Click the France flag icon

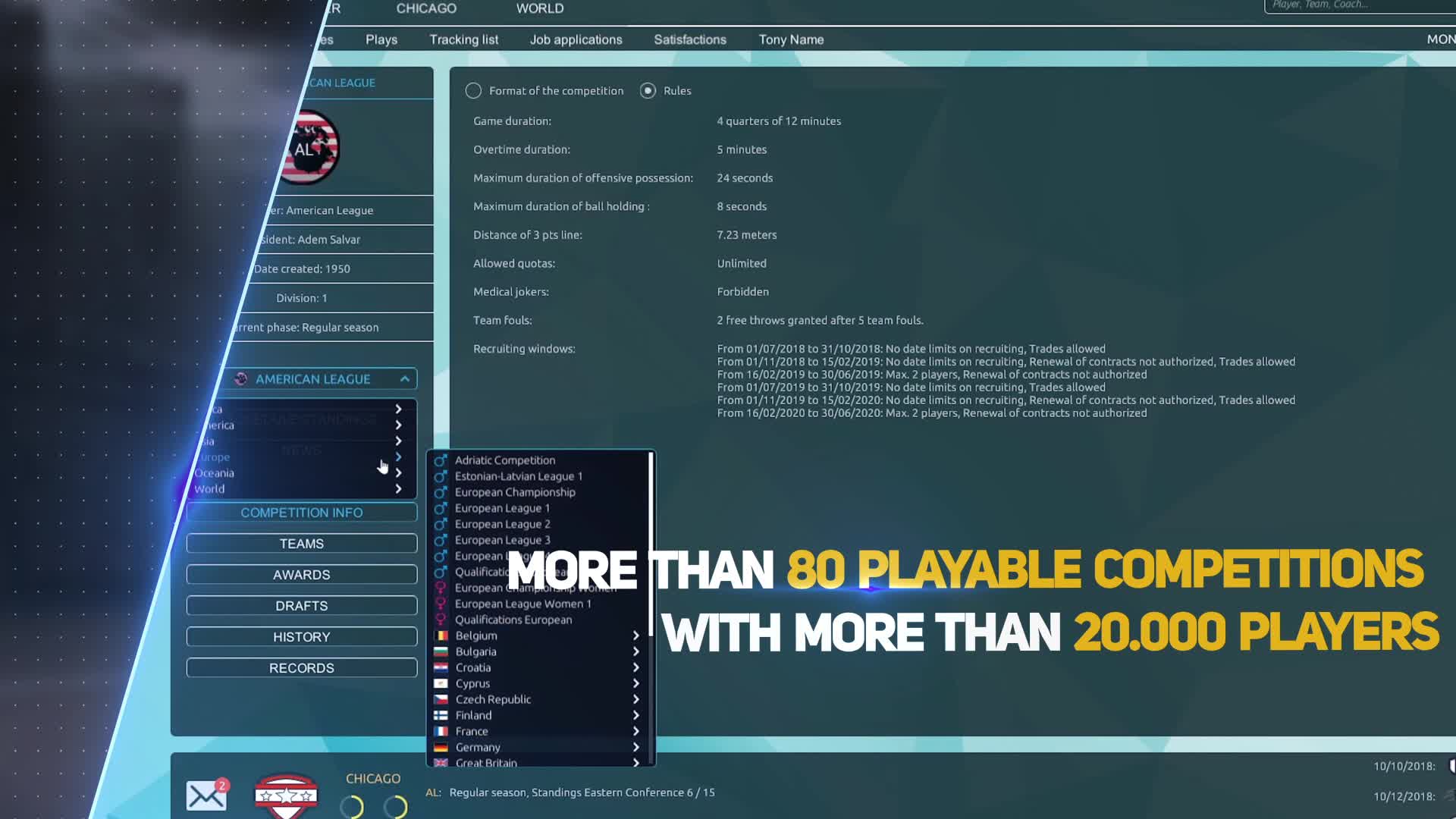[x=441, y=731]
